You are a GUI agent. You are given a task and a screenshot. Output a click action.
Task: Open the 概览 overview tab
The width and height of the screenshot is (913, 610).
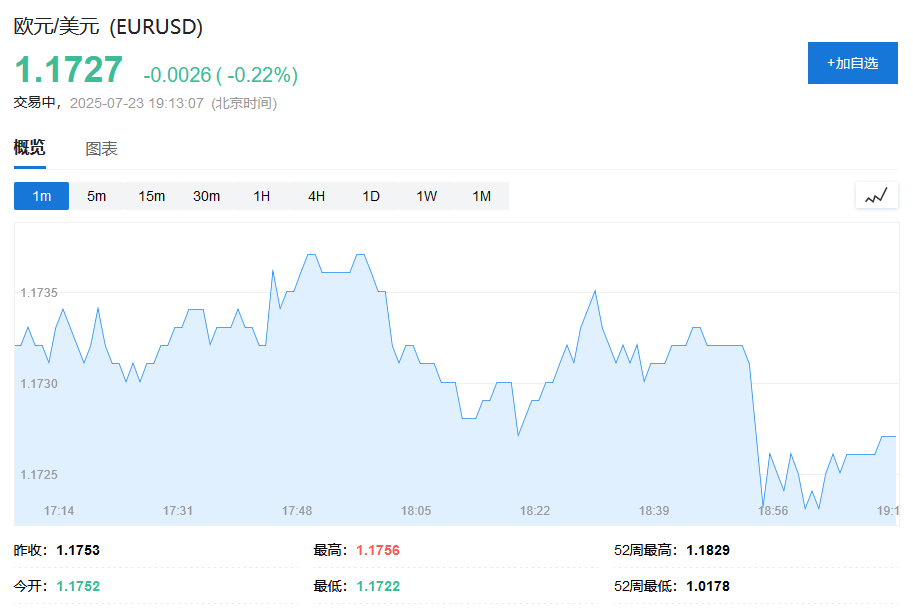click(30, 148)
